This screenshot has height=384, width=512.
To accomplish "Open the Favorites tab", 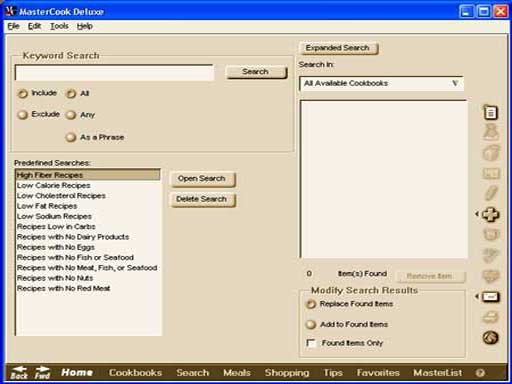I will pyautogui.click(x=378, y=372).
